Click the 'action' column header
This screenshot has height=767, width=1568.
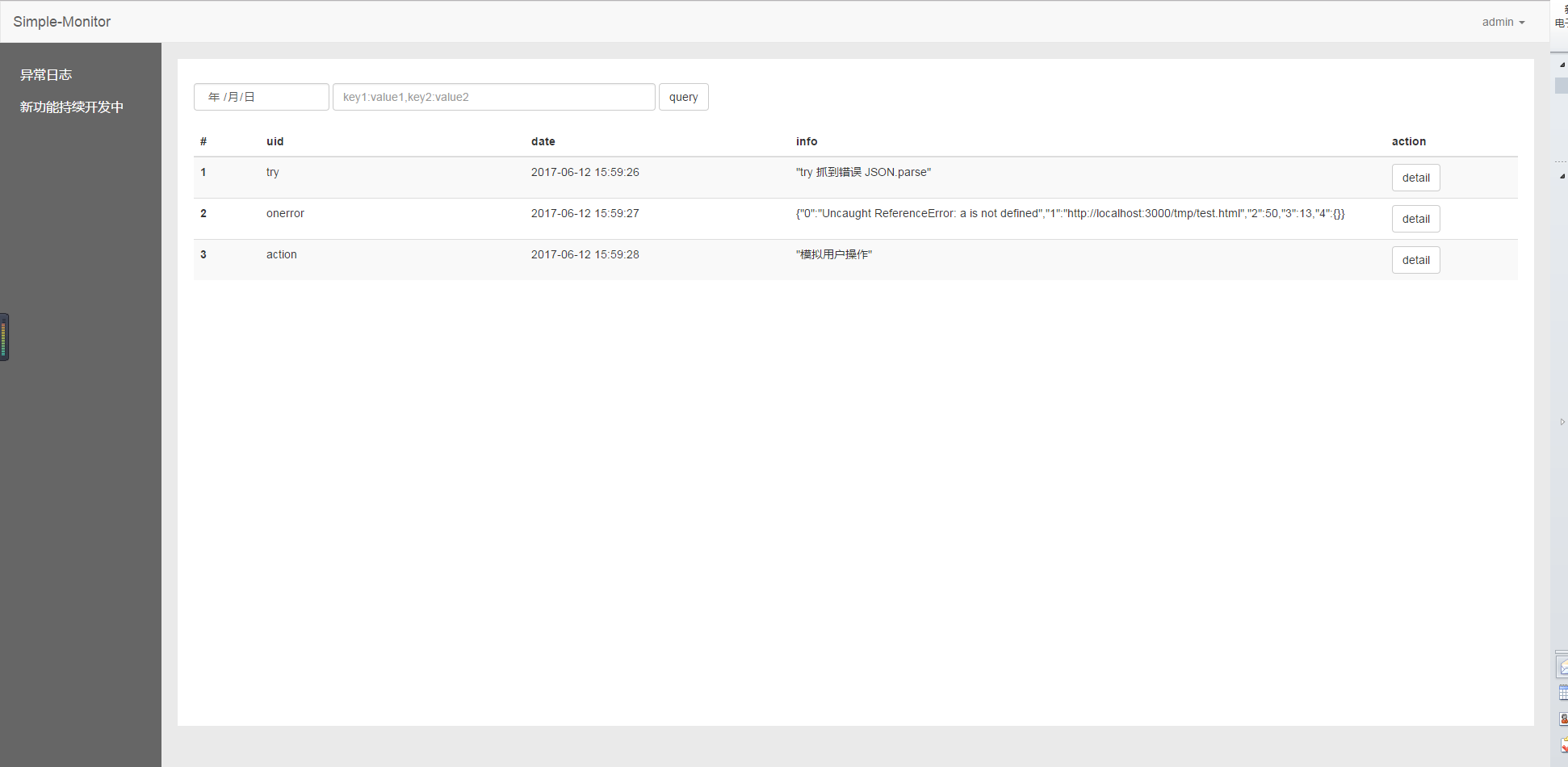(x=1409, y=141)
